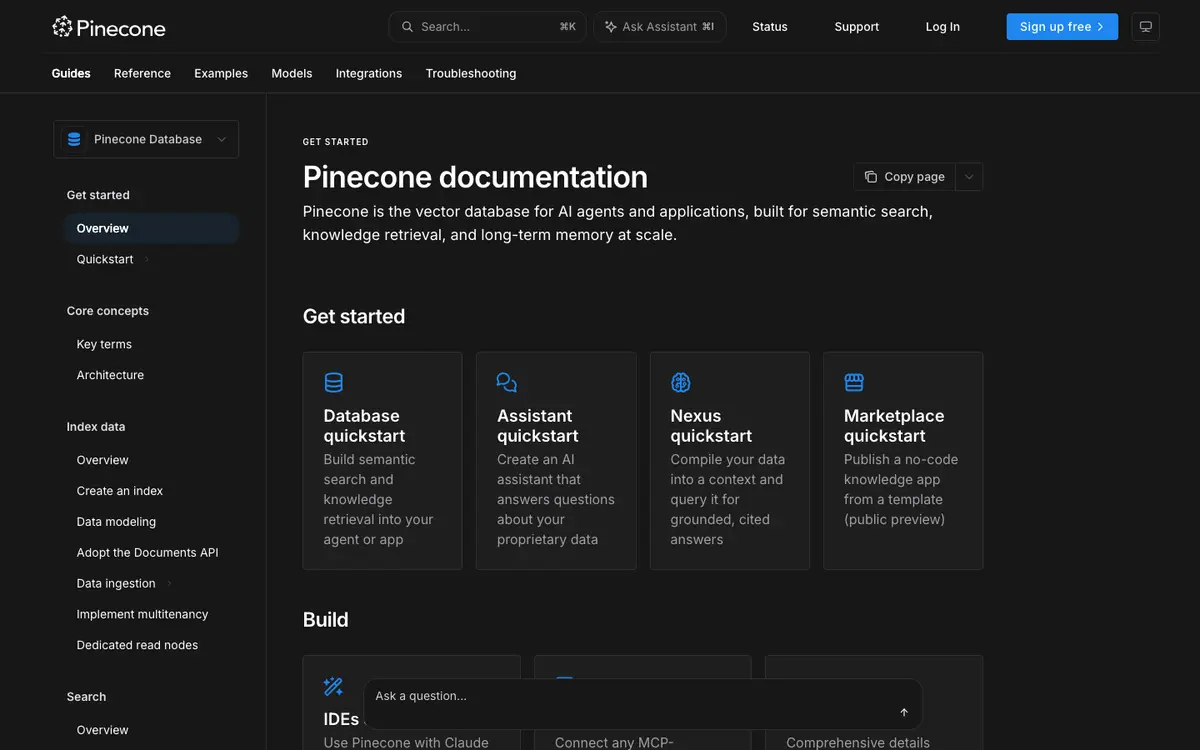Click the Log In link
The width and height of the screenshot is (1200, 750).
pyautogui.click(x=943, y=27)
